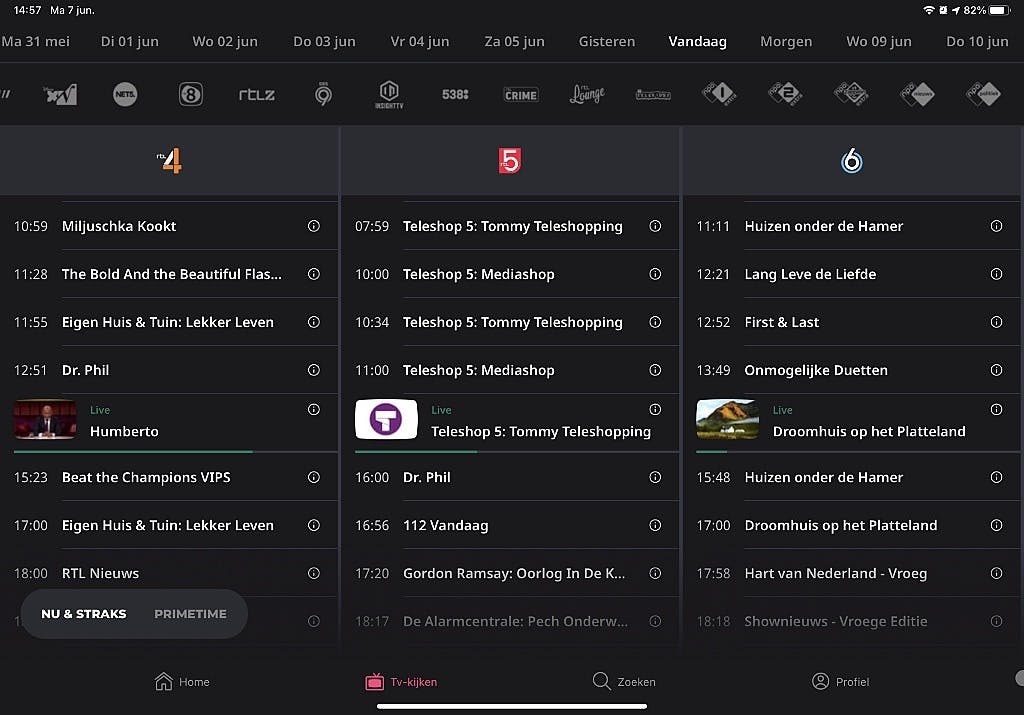The image size is (1024, 715).
Task: Select the RTL Z channel logo
Action: (257, 95)
